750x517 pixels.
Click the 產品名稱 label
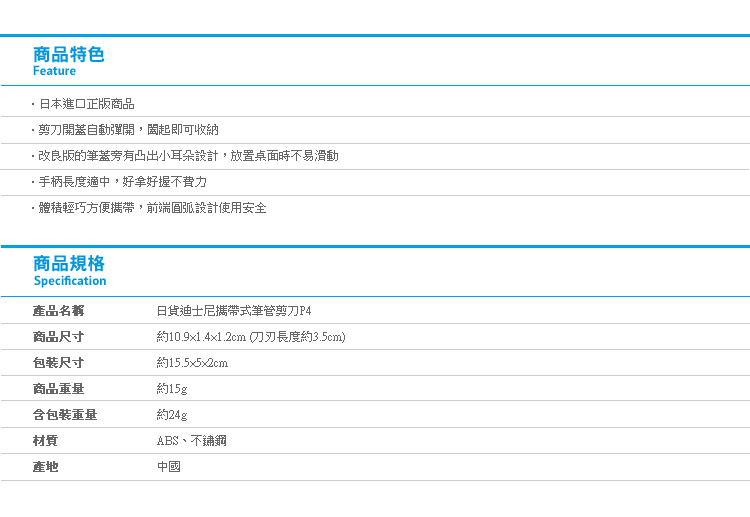pyautogui.click(x=58, y=311)
